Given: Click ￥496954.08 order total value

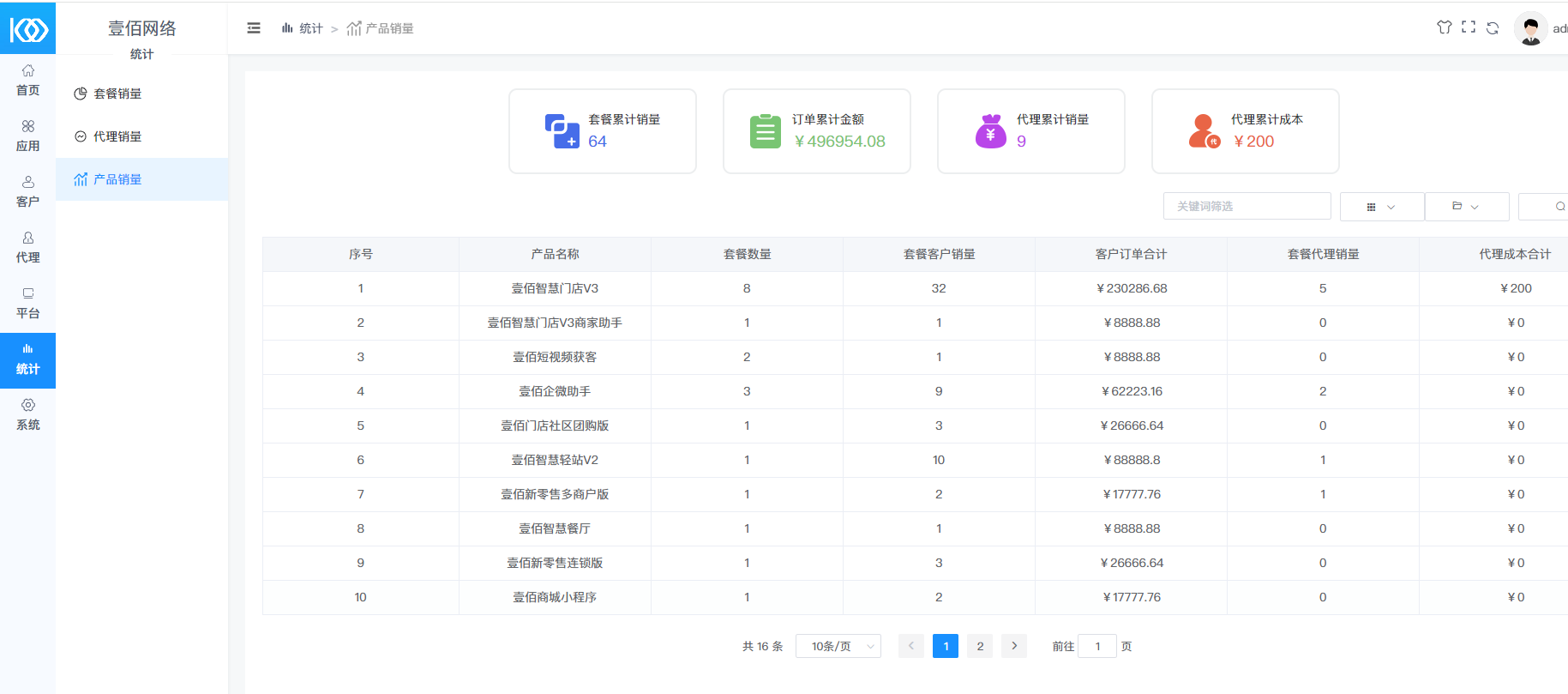Looking at the screenshot, I should 839,142.
